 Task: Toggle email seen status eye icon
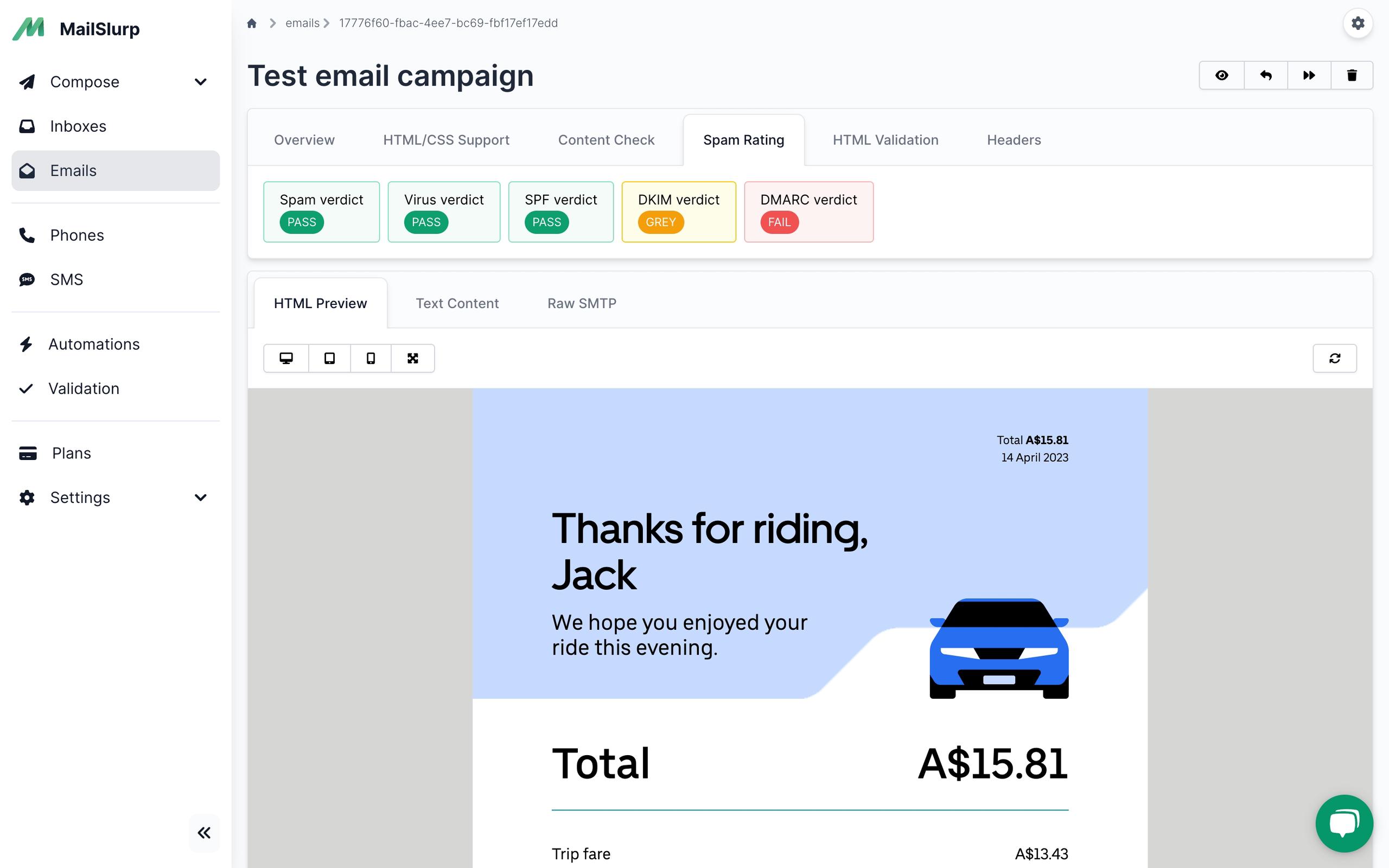(x=1221, y=75)
